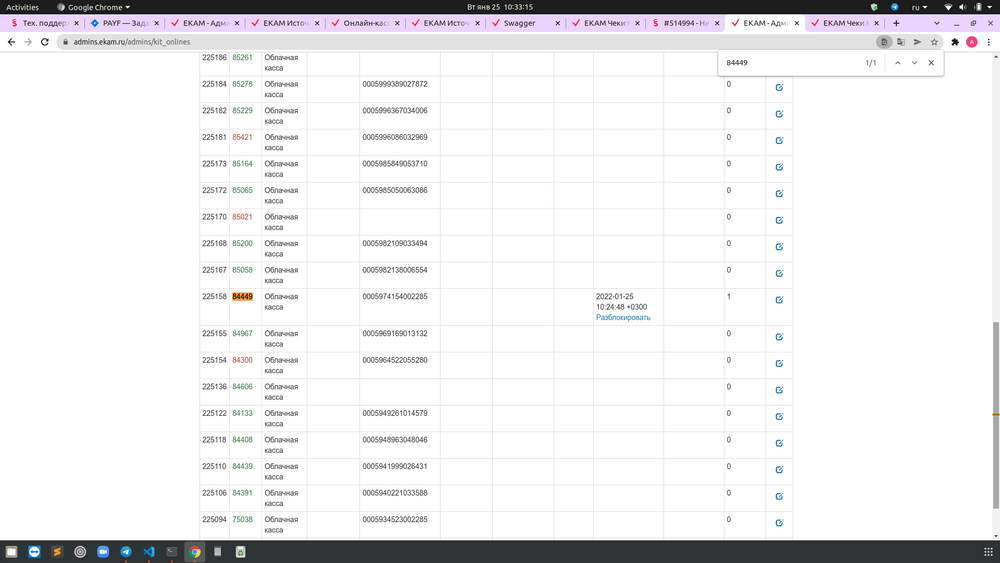
Task: Reload the current page
Action: pos(45,42)
